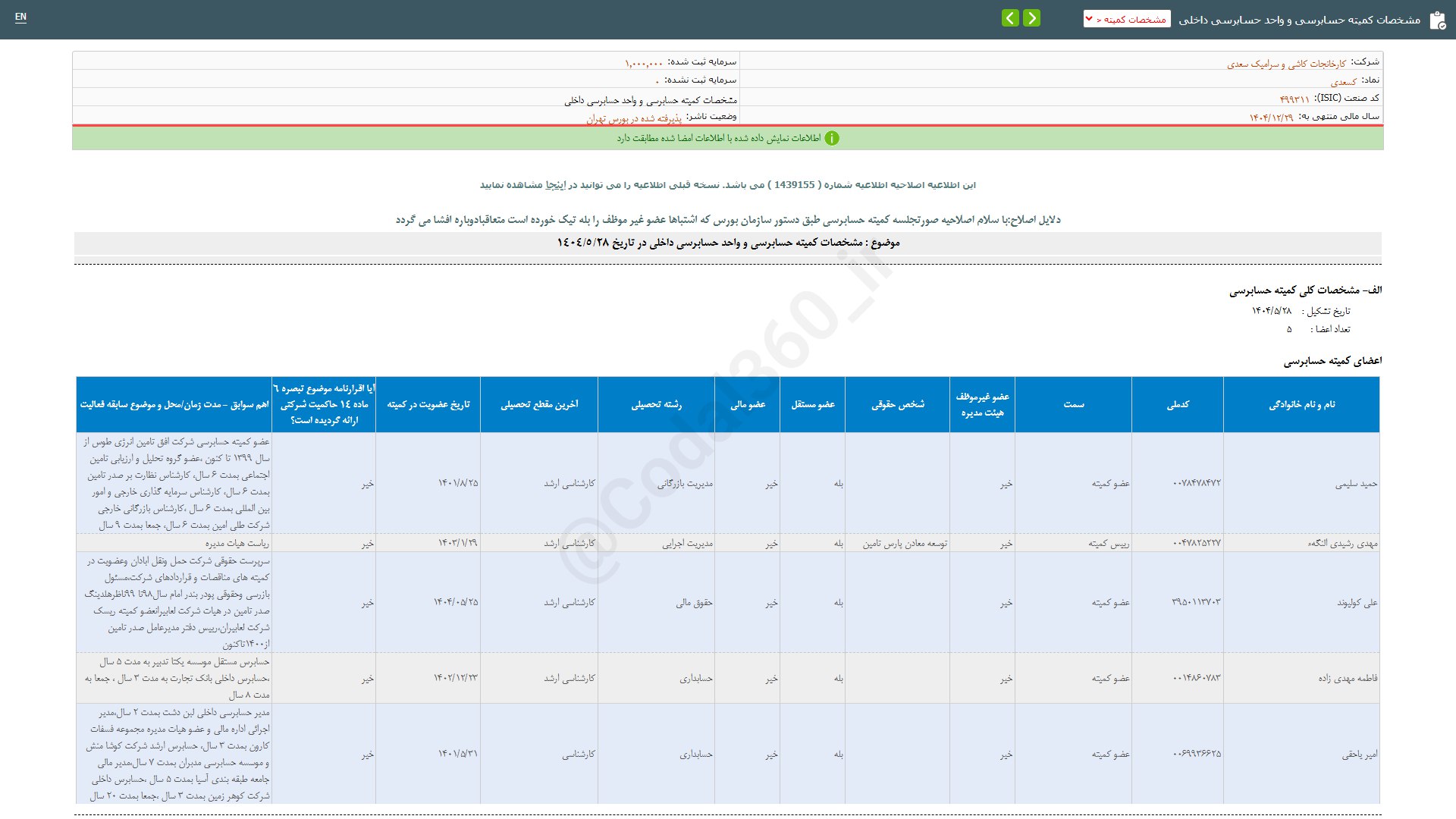Click the امیر یاحقی name cell

[x=1359, y=755]
